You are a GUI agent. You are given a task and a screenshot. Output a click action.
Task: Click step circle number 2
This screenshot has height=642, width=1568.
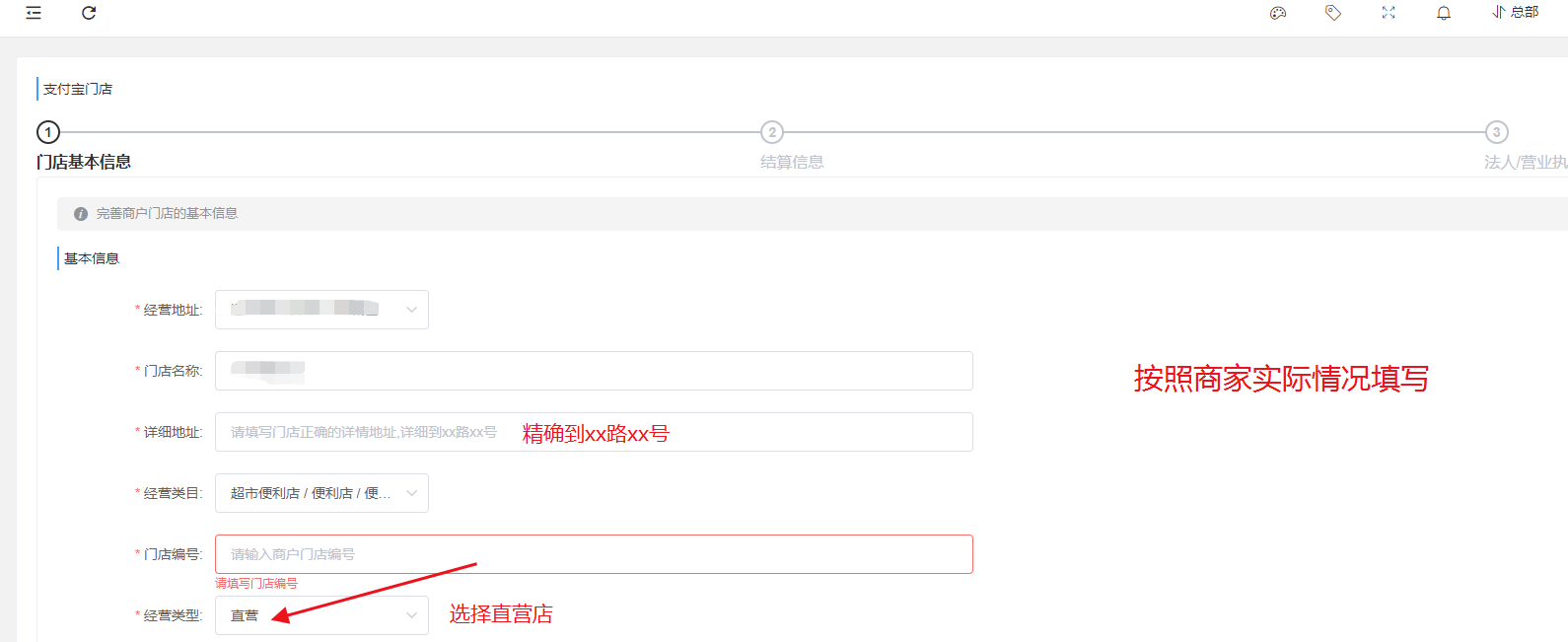click(x=772, y=132)
